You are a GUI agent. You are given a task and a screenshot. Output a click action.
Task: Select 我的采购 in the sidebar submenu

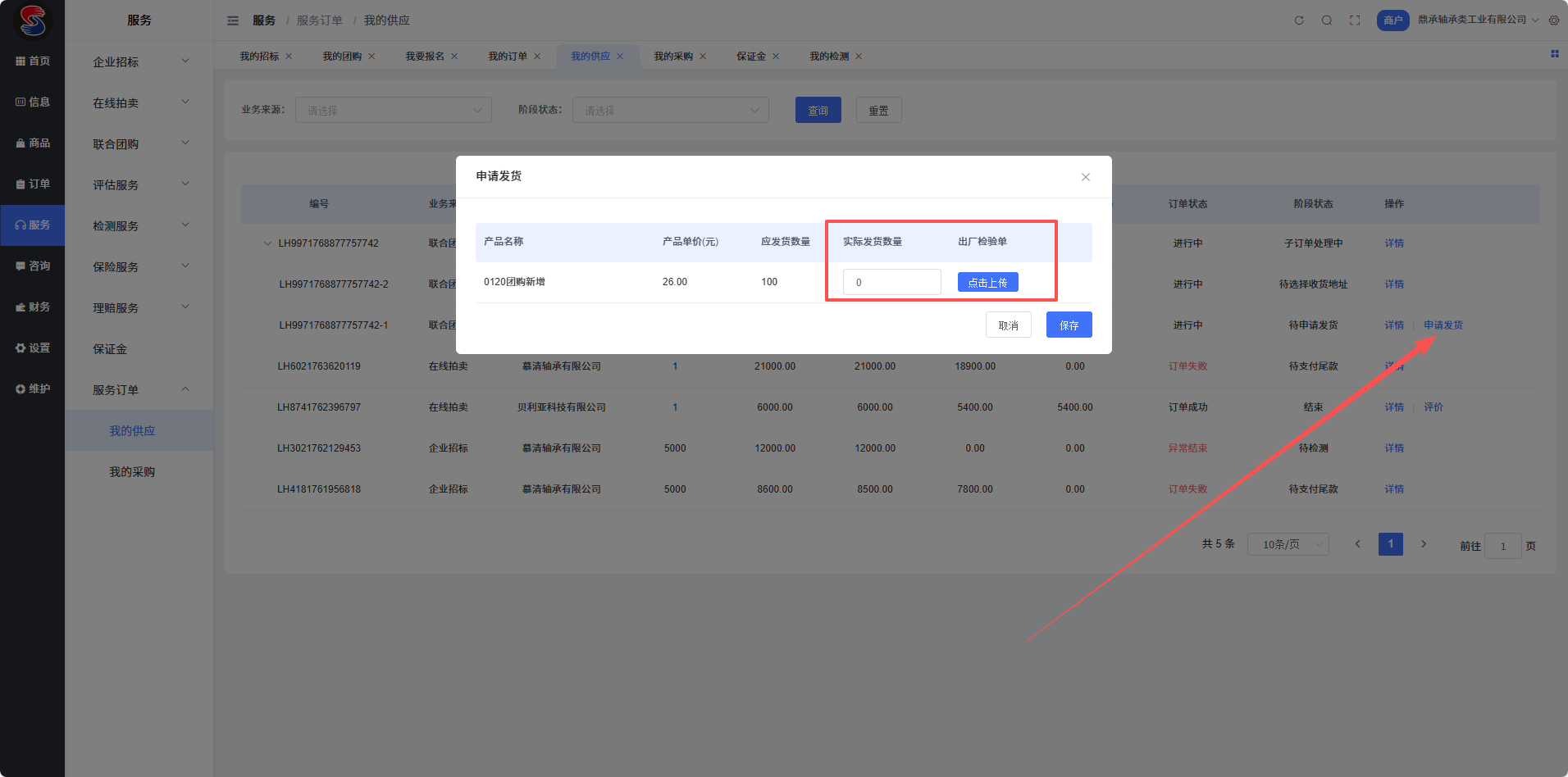(132, 472)
